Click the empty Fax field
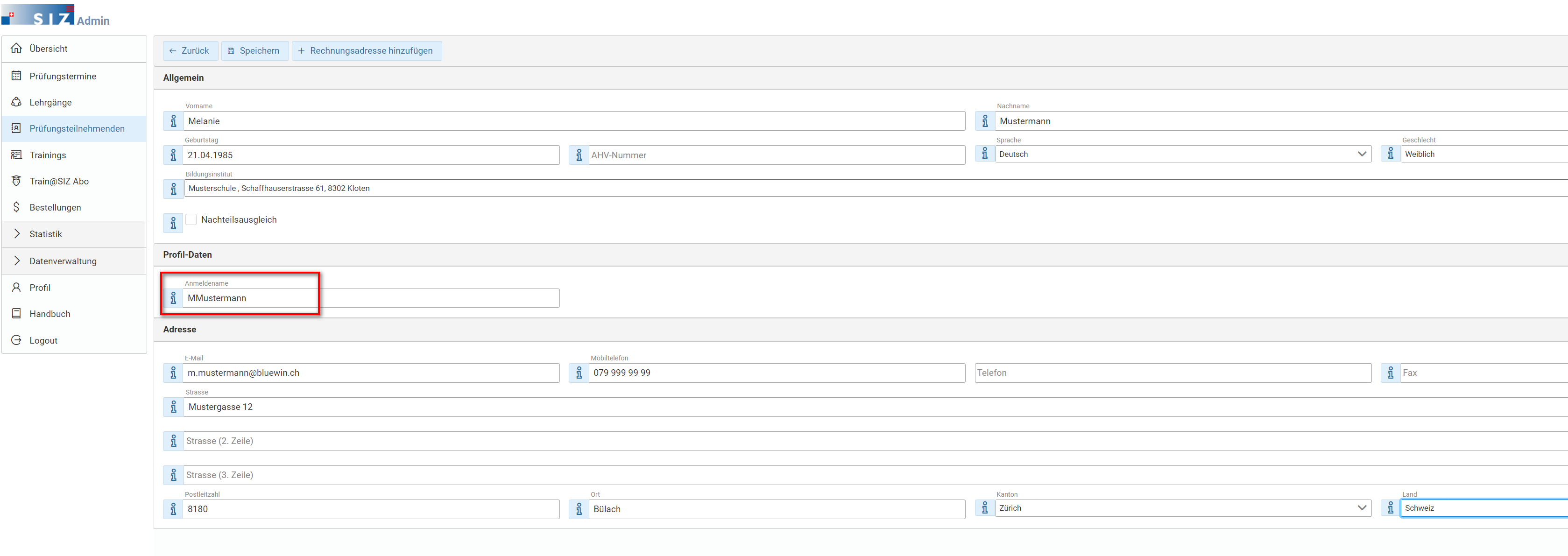Image resolution: width=1568 pixels, height=556 pixels. click(1484, 373)
